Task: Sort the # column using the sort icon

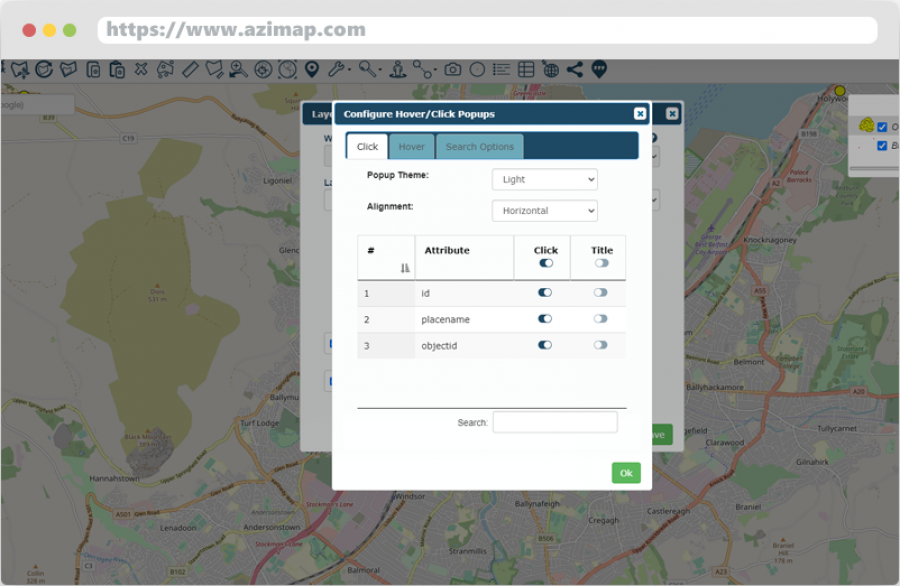Action: point(405,268)
